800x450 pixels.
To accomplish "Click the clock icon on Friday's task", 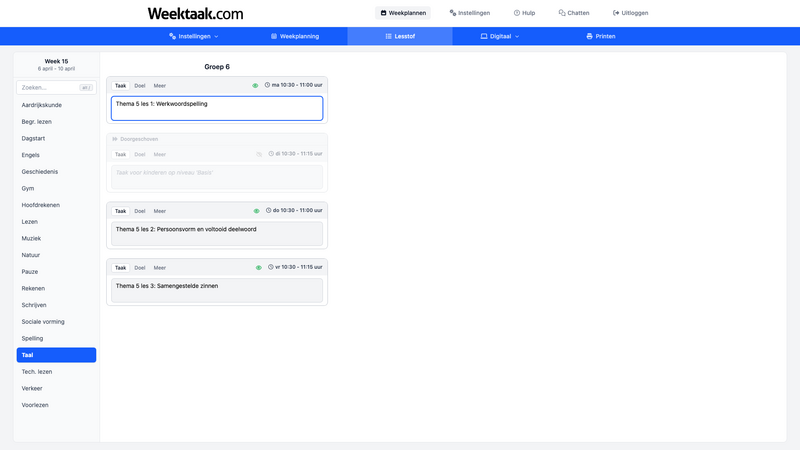I will (270, 267).
